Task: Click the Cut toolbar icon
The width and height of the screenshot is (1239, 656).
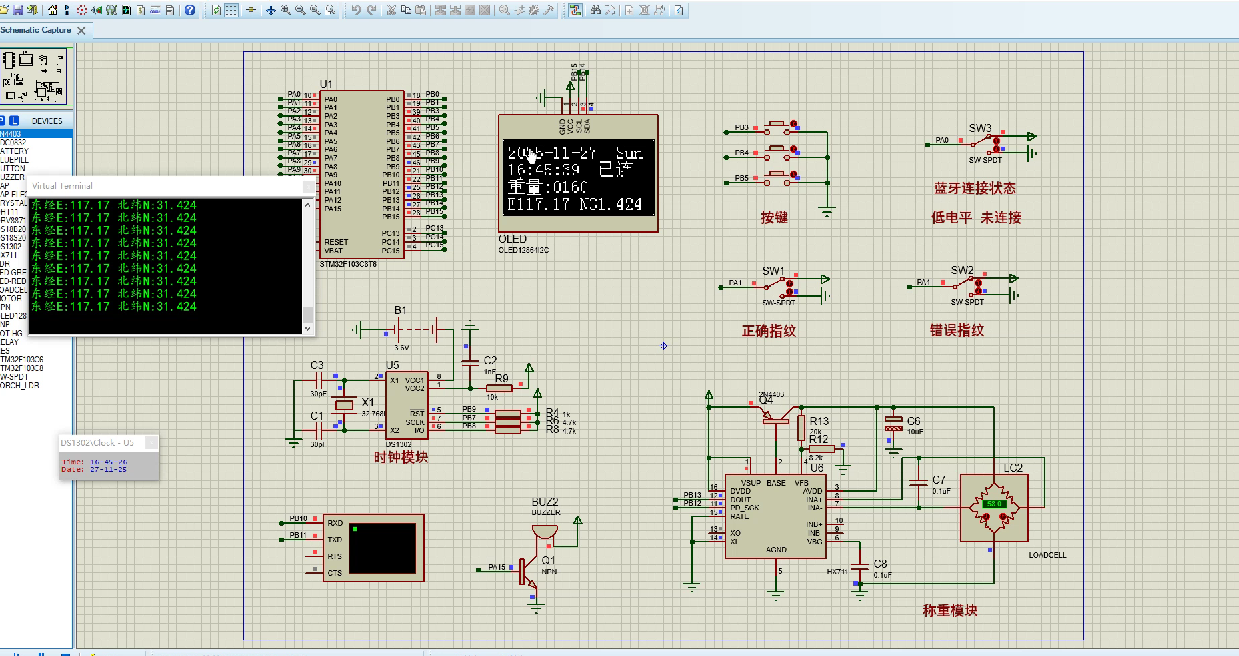Action: 391,8
